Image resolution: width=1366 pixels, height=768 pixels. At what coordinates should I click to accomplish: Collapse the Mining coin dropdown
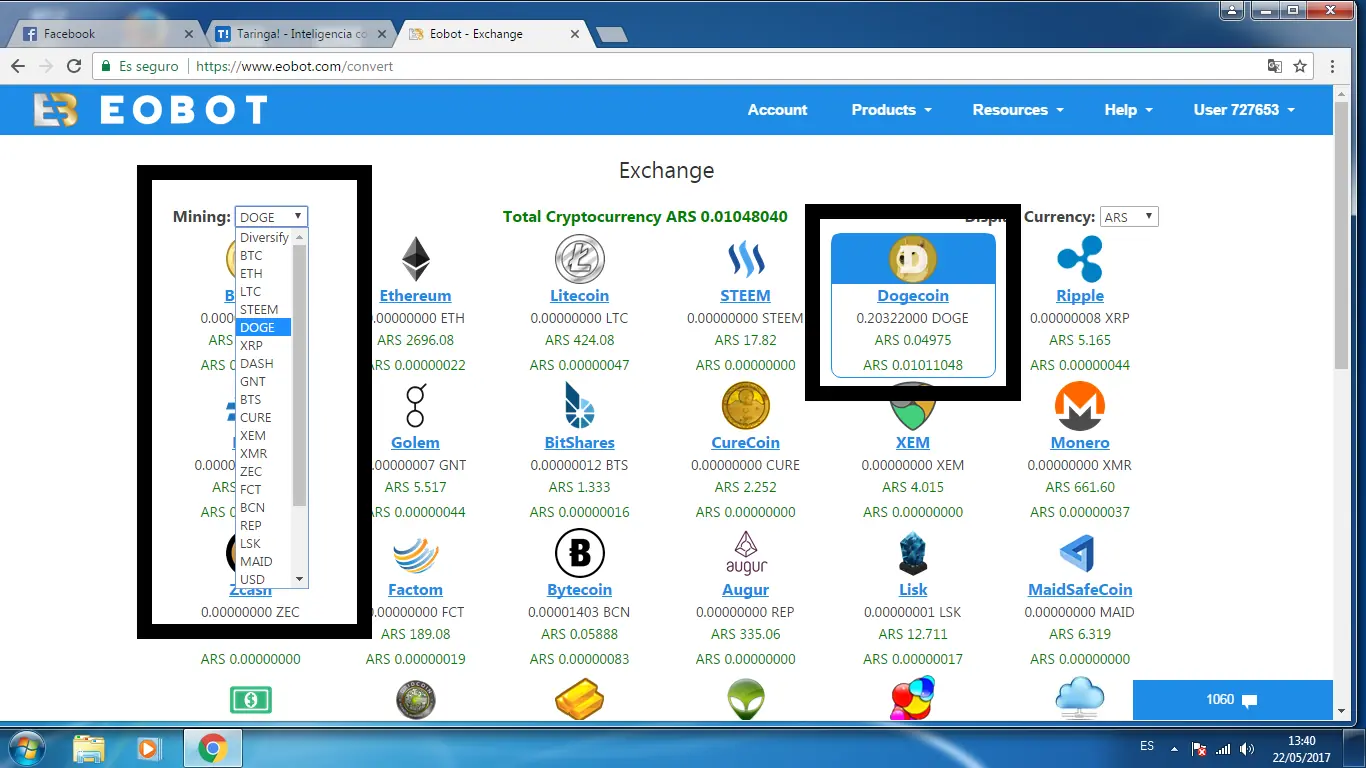[271, 217]
